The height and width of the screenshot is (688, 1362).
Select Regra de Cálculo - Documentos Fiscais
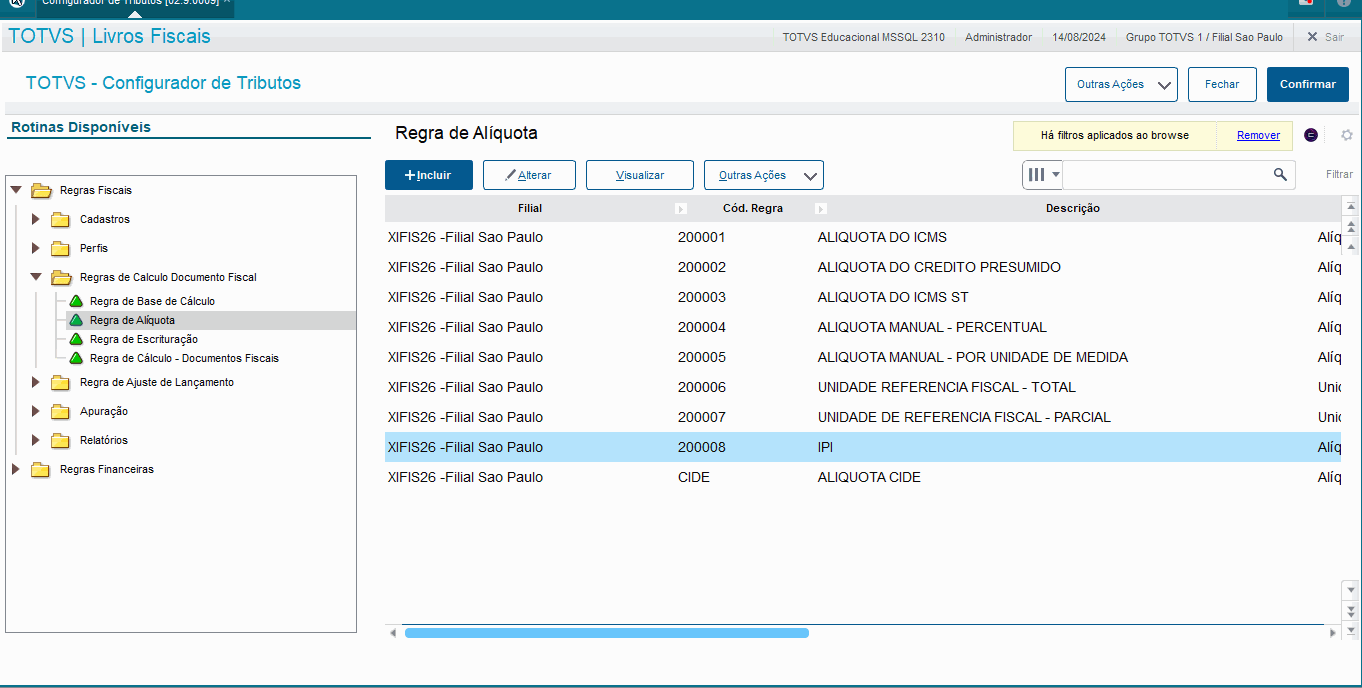click(x=184, y=358)
